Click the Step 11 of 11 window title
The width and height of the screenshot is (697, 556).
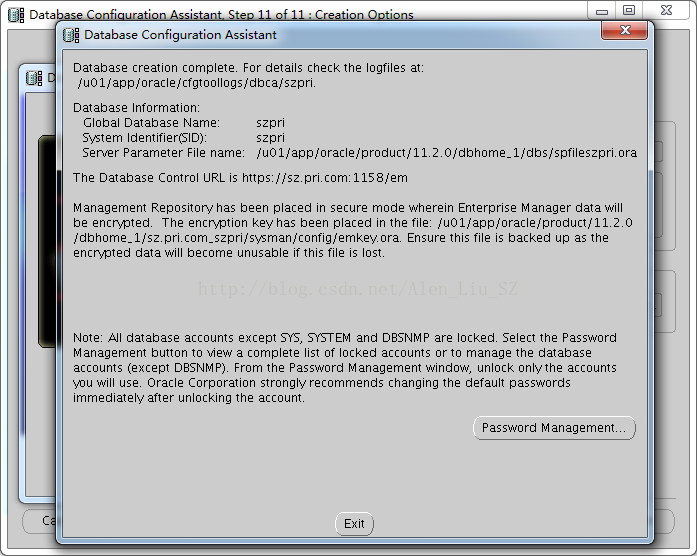pyautogui.click(x=221, y=15)
